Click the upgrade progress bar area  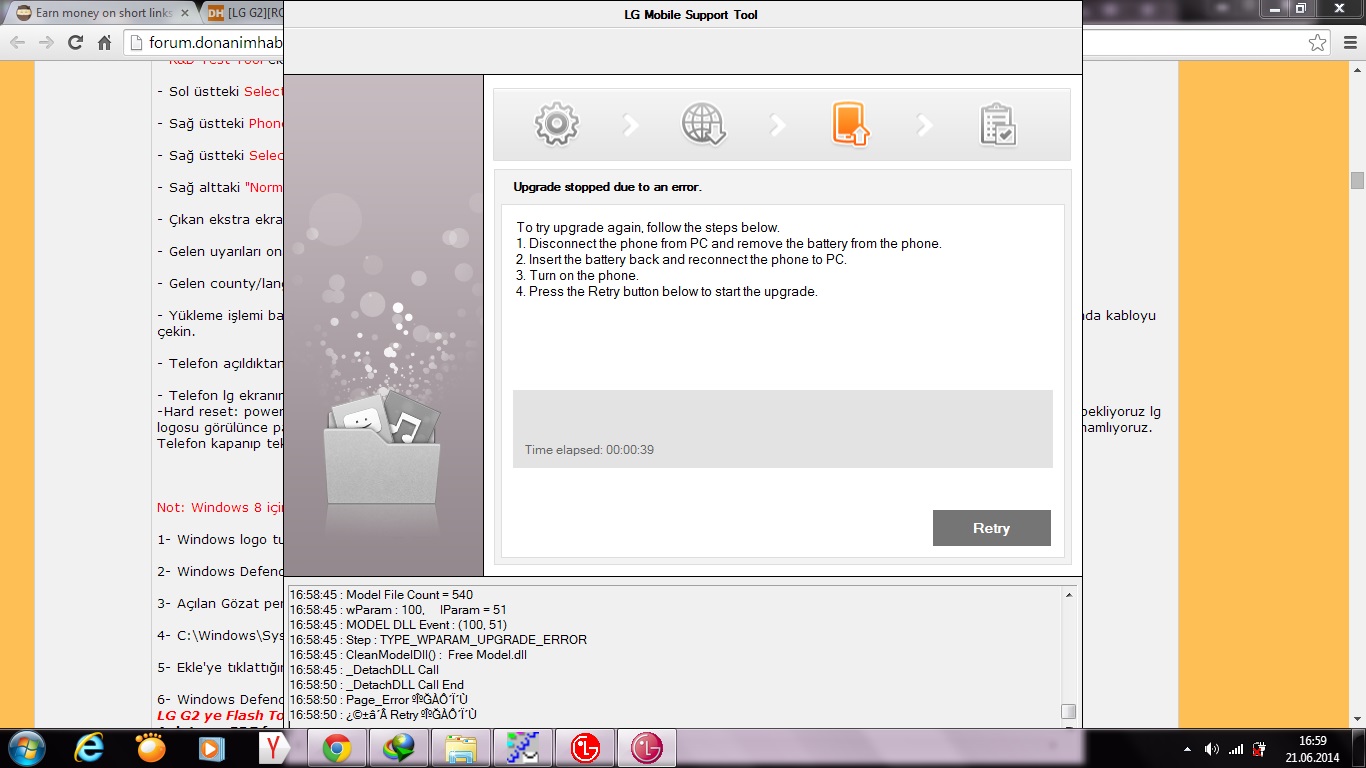pos(782,429)
